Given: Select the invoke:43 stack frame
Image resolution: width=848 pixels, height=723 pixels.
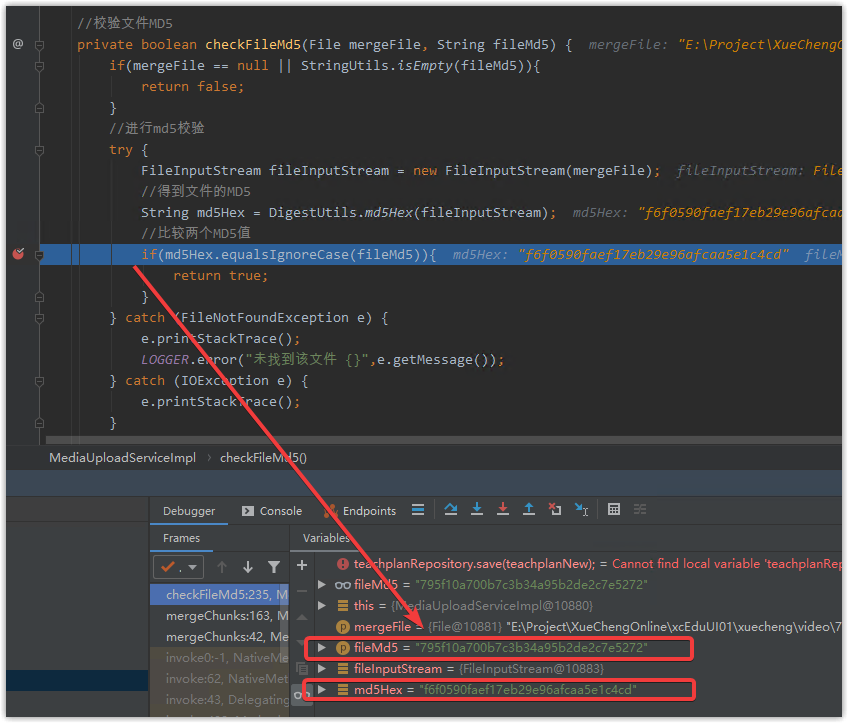Looking at the screenshot, I should [x=219, y=700].
